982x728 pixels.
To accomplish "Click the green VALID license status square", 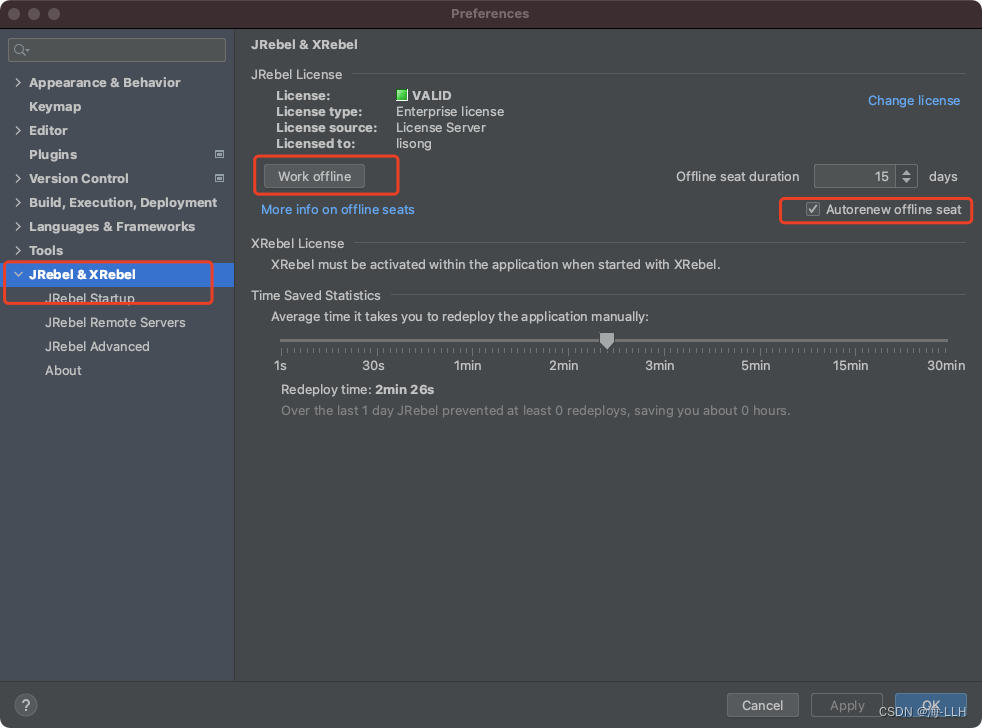I will click(402, 95).
